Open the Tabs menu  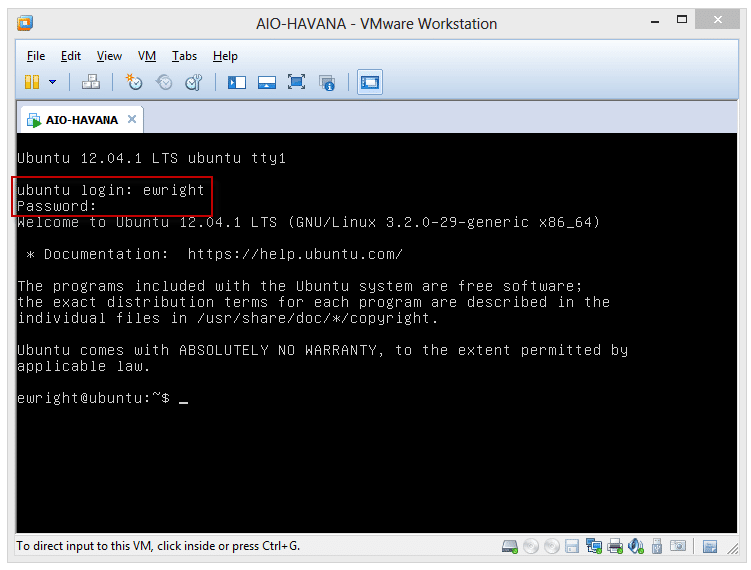[x=184, y=56]
